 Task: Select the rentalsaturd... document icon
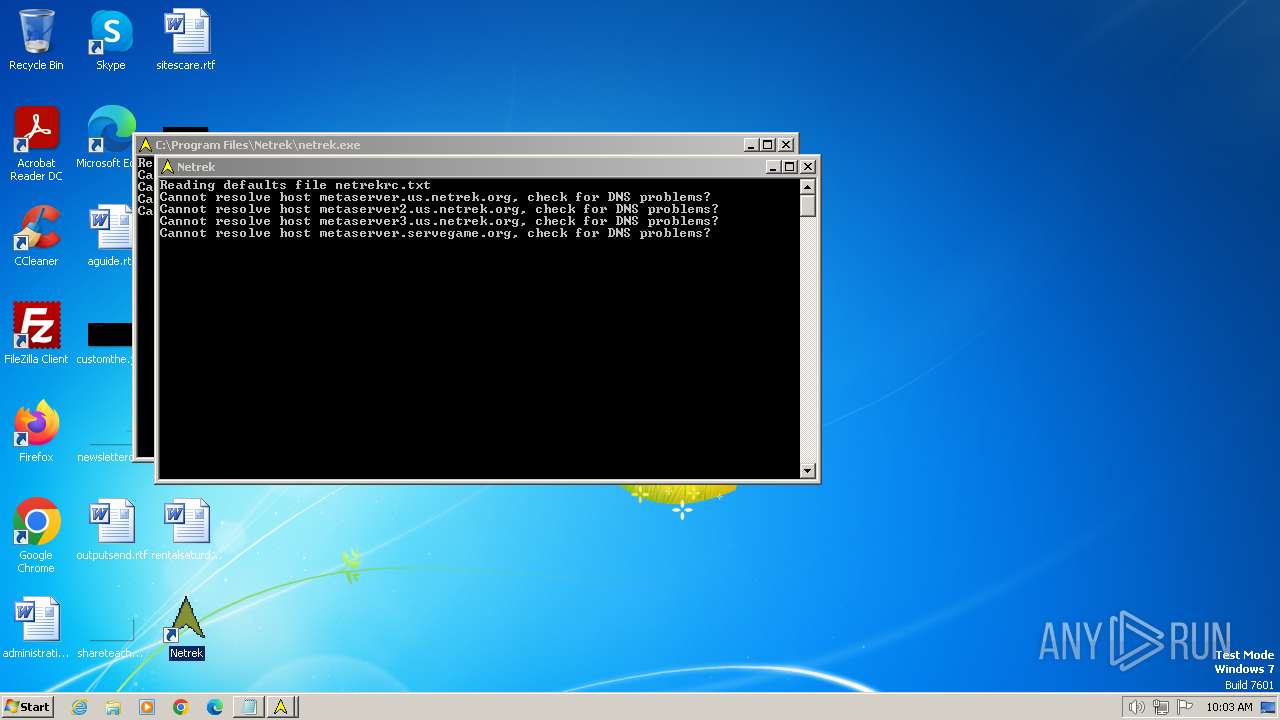(185, 530)
